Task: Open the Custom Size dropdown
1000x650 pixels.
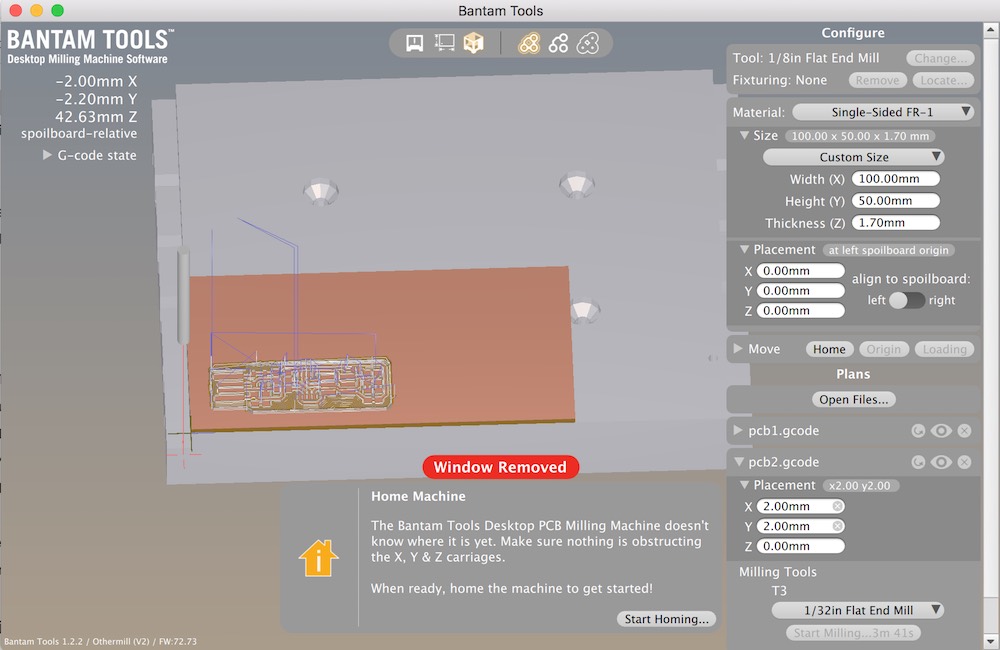Action: (x=853, y=157)
